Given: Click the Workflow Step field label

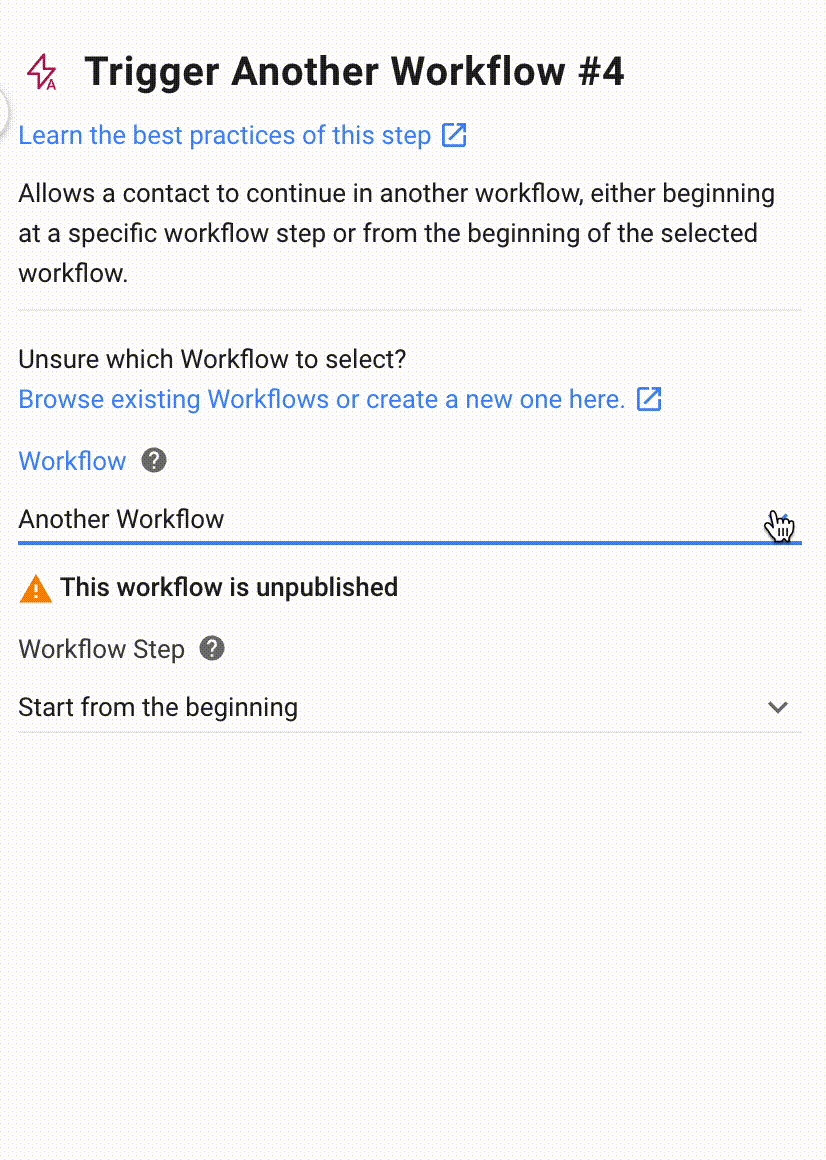Looking at the screenshot, I should tap(101, 649).
